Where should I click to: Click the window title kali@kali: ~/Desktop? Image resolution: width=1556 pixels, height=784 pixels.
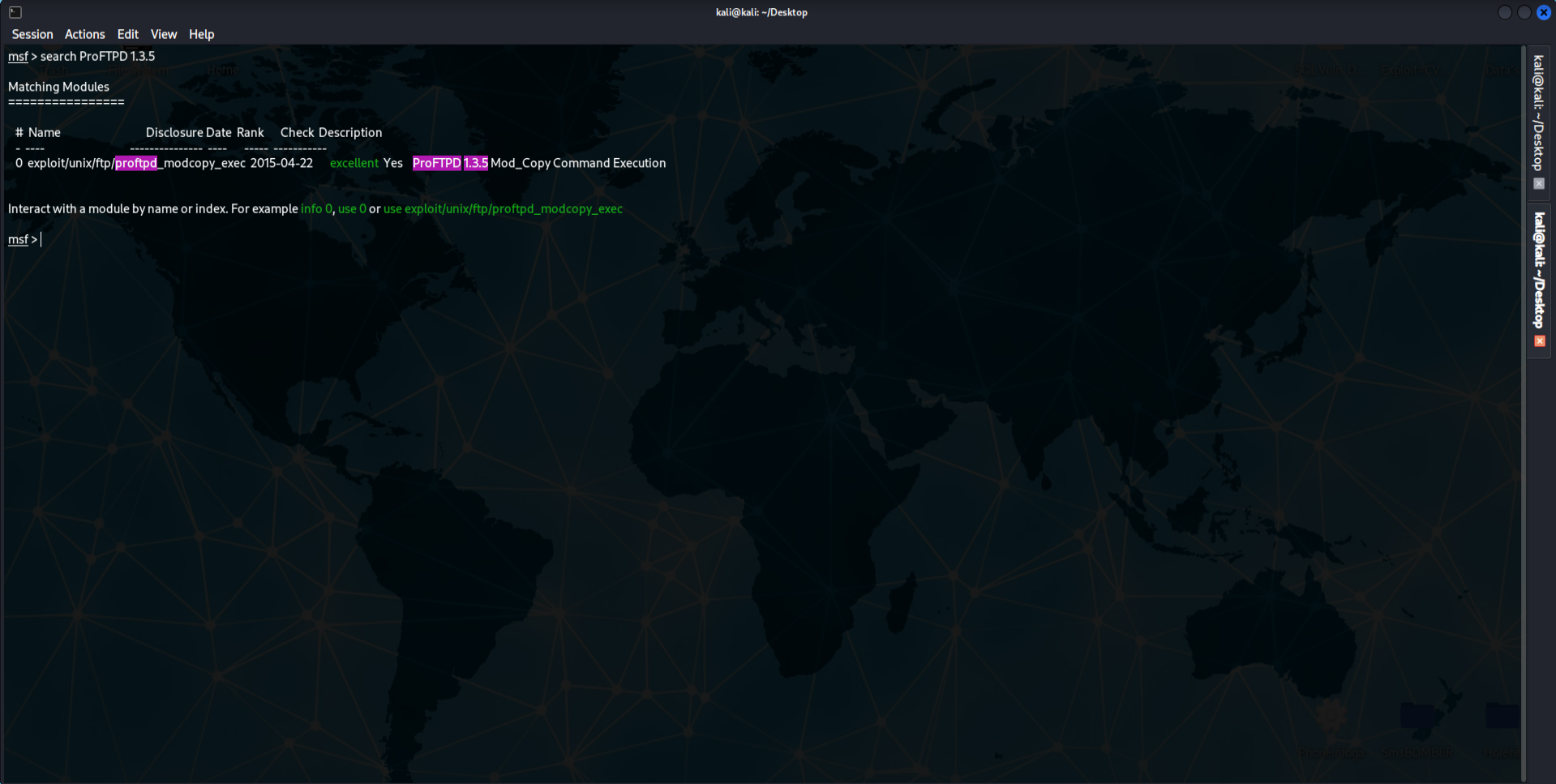click(761, 12)
